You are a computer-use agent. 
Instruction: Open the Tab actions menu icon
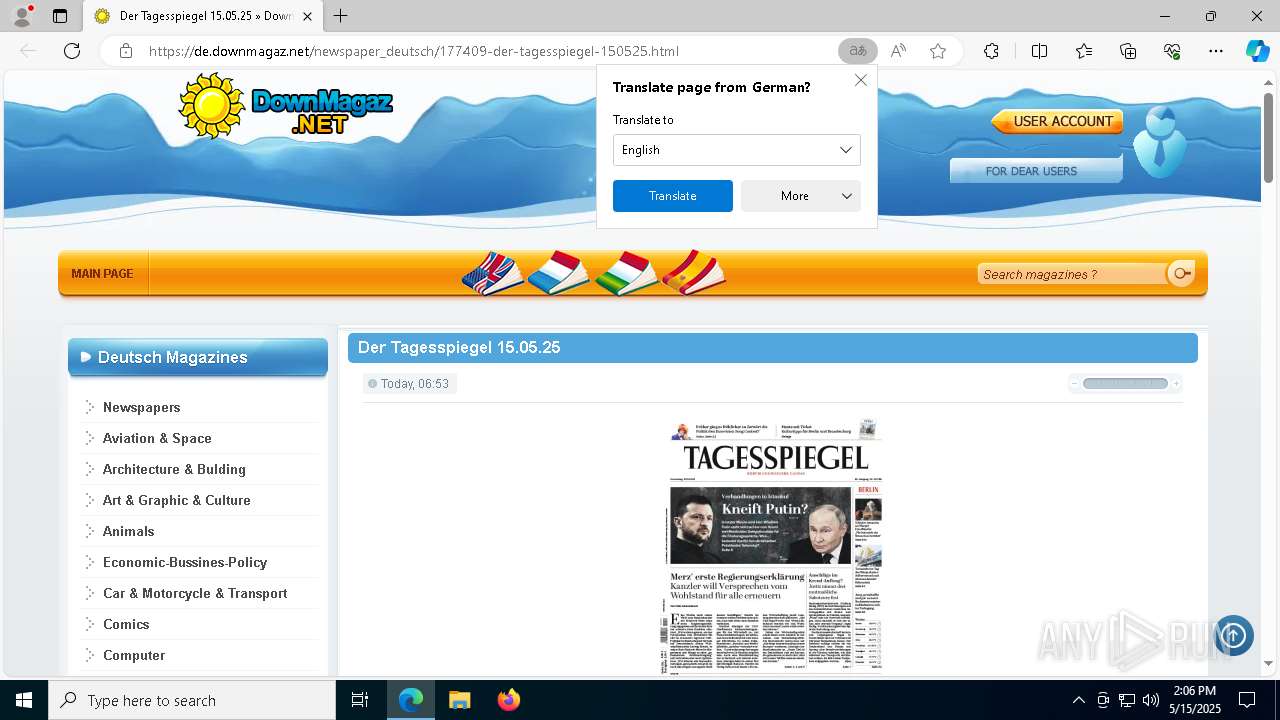pyautogui.click(x=60, y=16)
